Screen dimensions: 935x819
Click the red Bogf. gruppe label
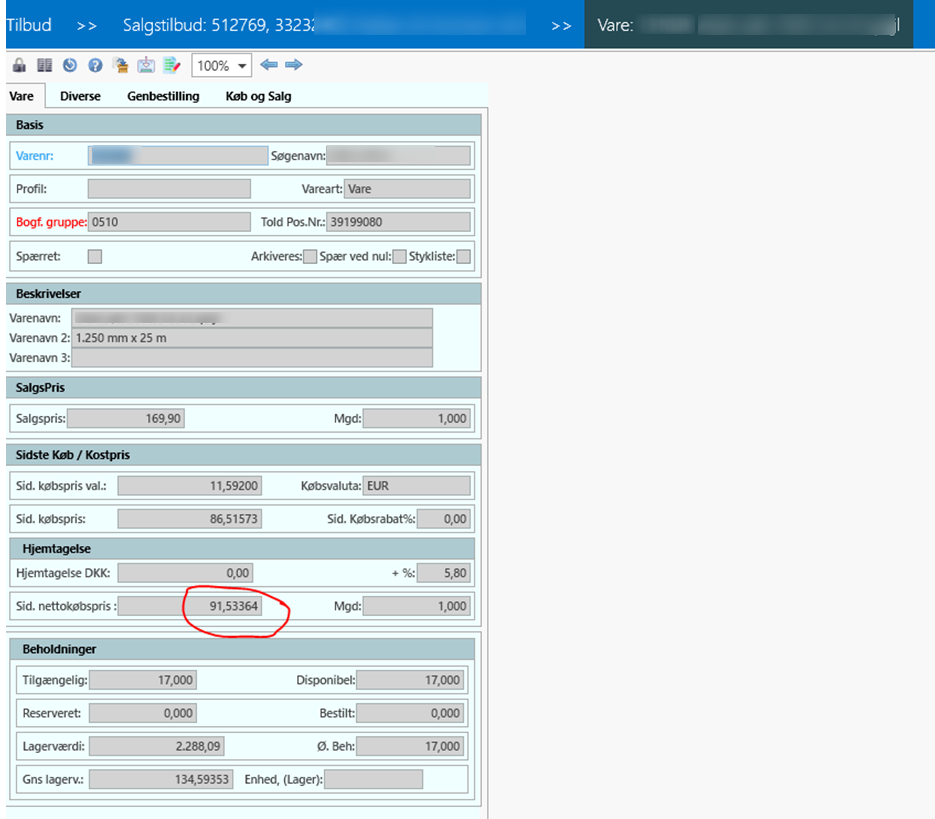coord(51,222)
